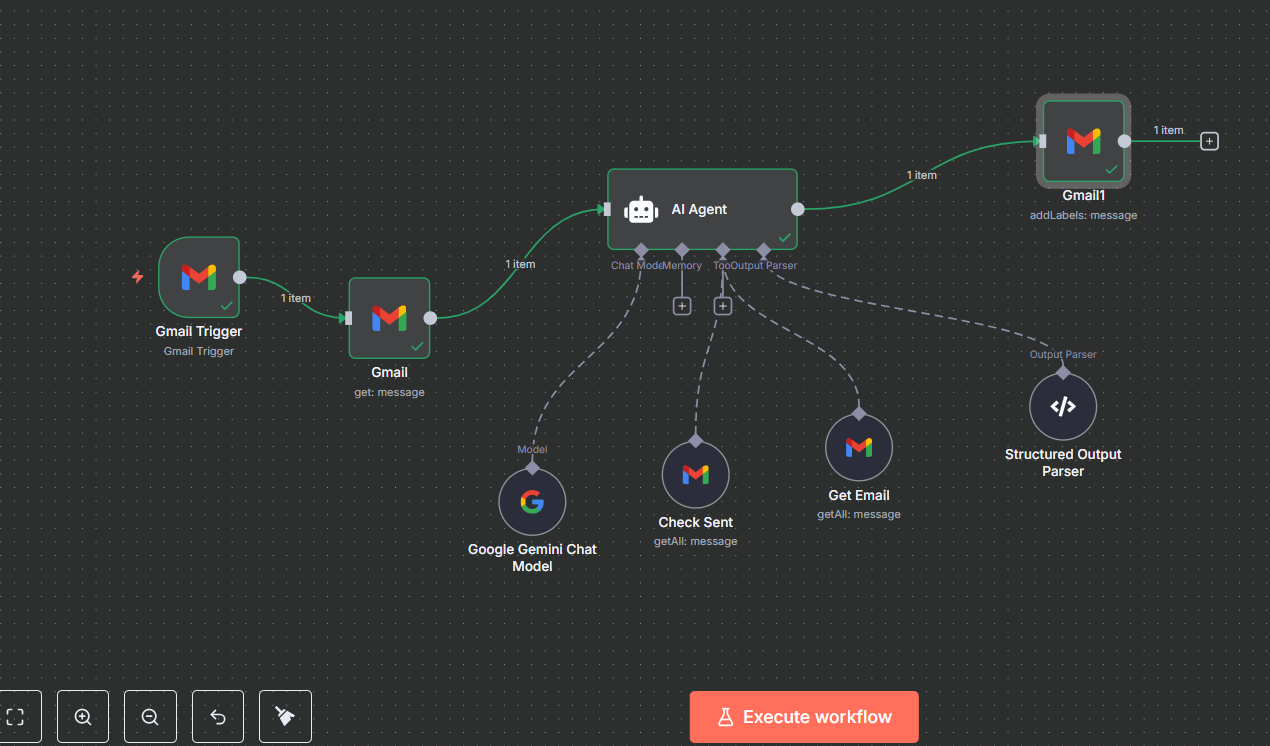Select the AI Agent robot node
This screenshot has width=1270, height=746.
(702, 209)
